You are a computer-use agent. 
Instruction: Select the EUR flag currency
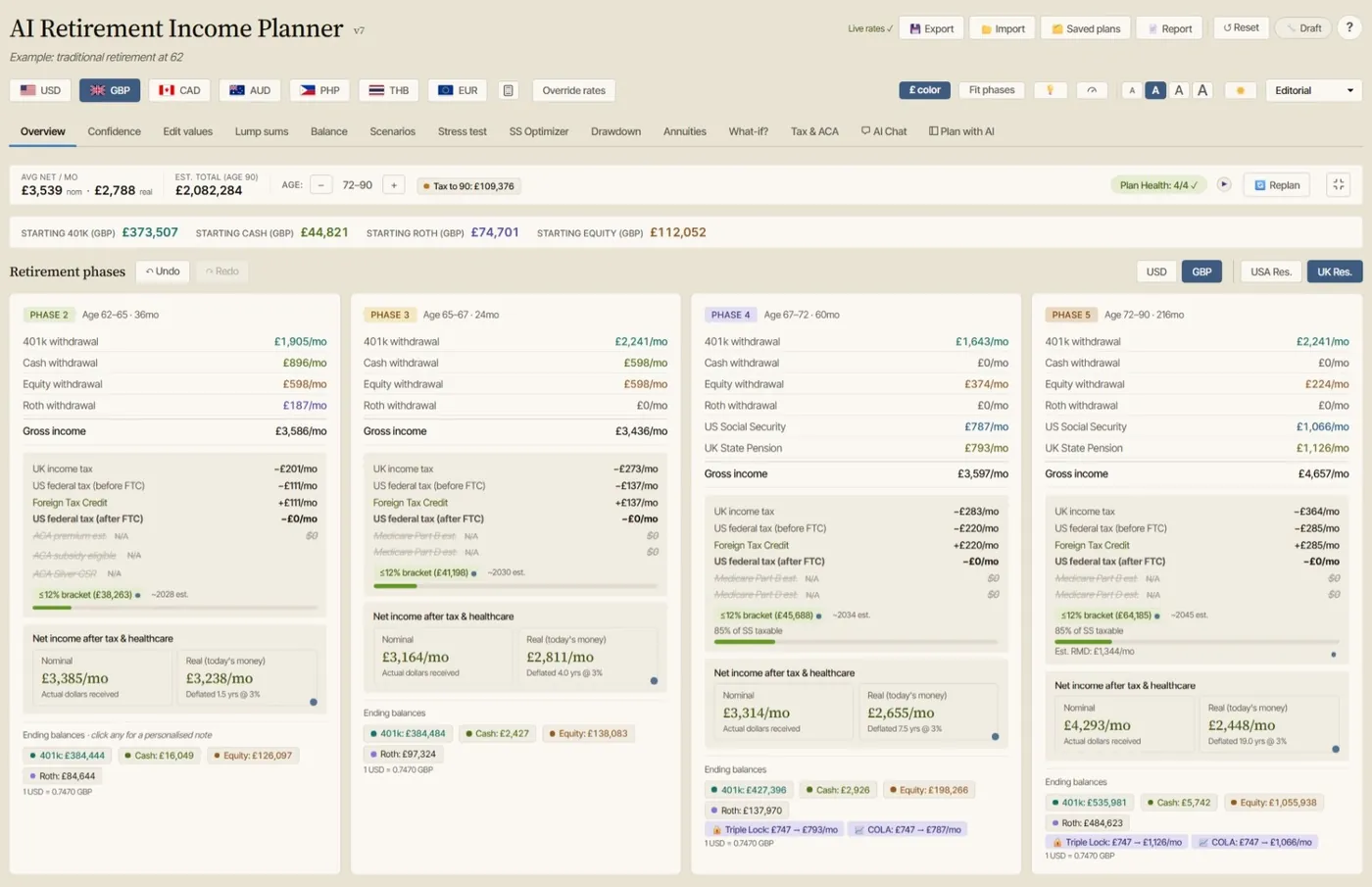458,90
